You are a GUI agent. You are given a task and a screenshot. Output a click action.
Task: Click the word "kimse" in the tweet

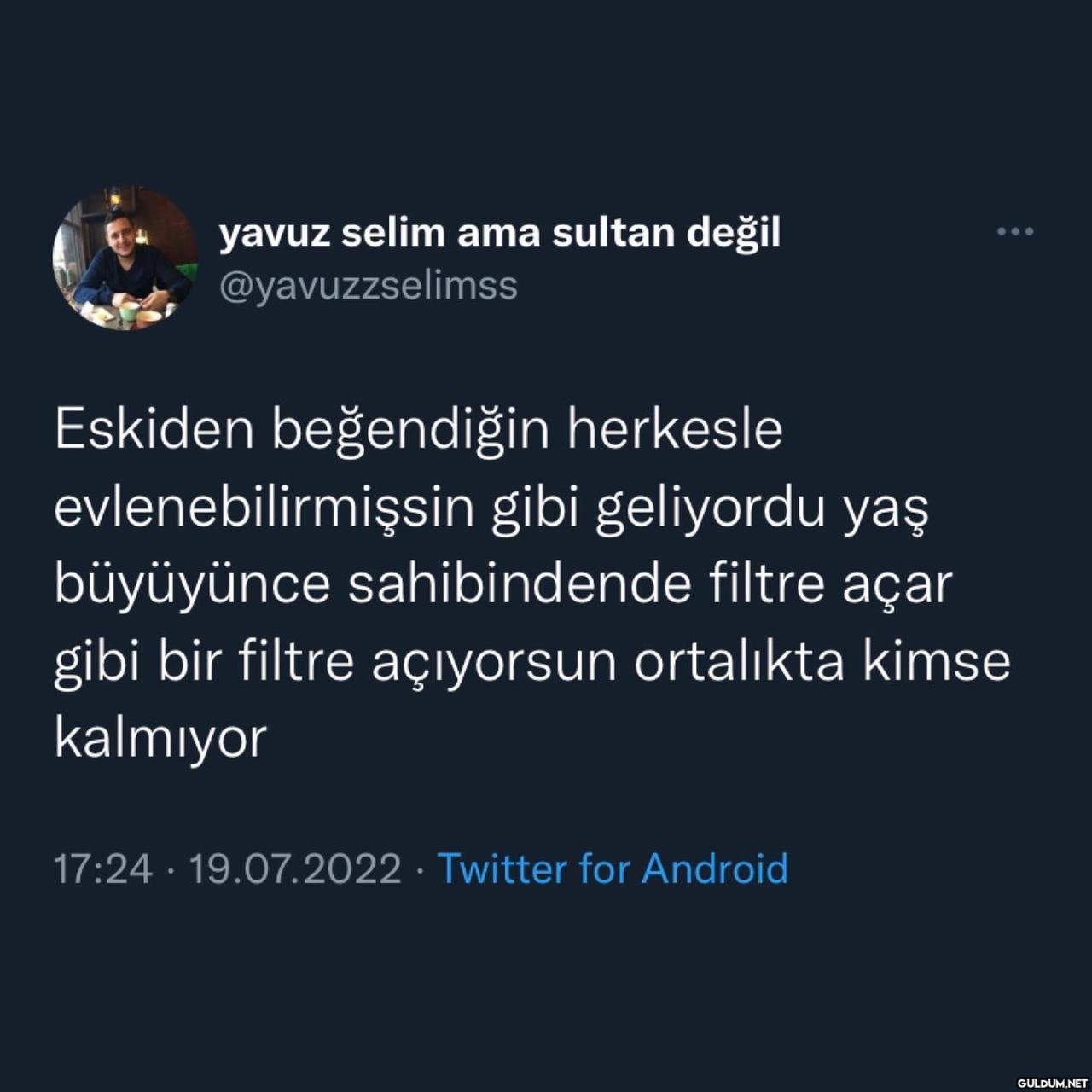click(x=936, y=661)
